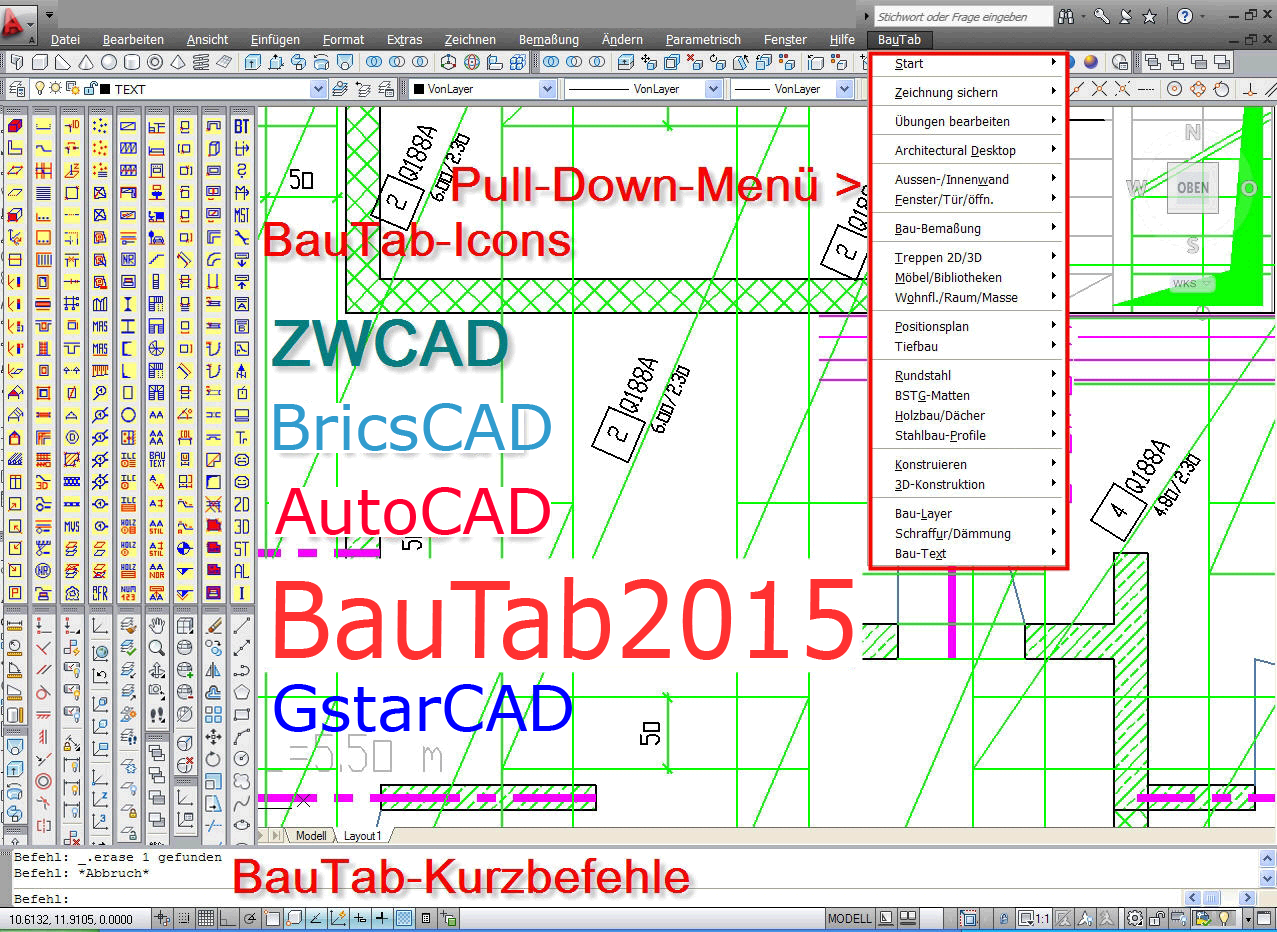This screenshot has width=1277, height=932.
Task: Select the Walk footsteps icon
Action: click(157, 715)
